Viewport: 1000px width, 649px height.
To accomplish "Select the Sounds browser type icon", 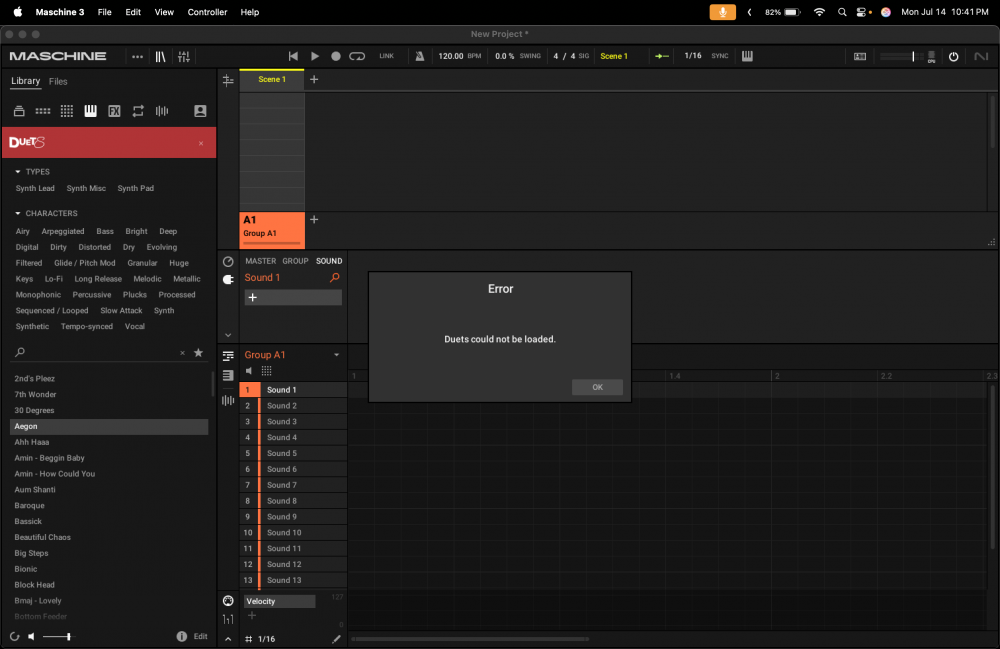I will click(66, 111).
